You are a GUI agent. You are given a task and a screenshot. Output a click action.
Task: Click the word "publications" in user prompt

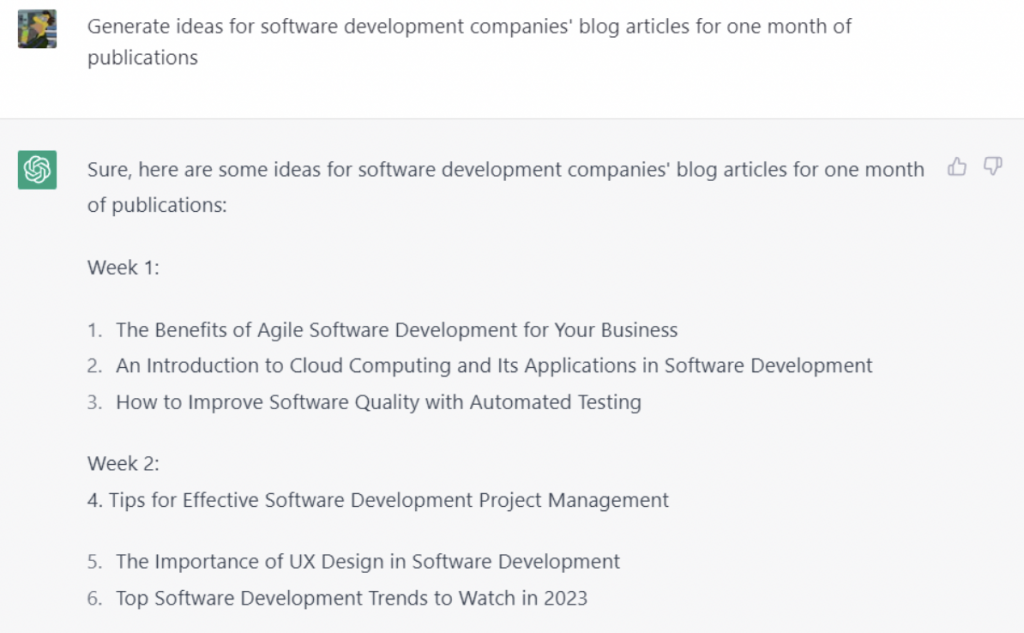click(x=142, y=57)
